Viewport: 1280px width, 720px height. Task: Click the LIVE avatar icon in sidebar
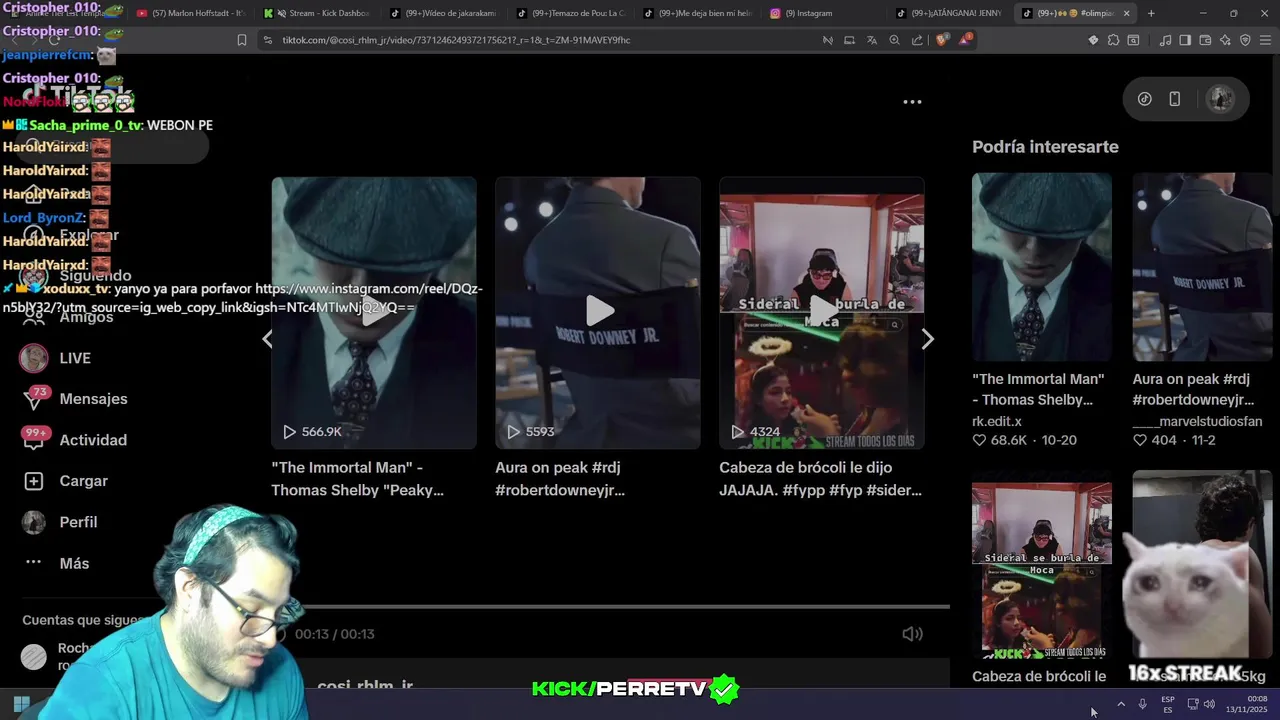click(34, 358)
